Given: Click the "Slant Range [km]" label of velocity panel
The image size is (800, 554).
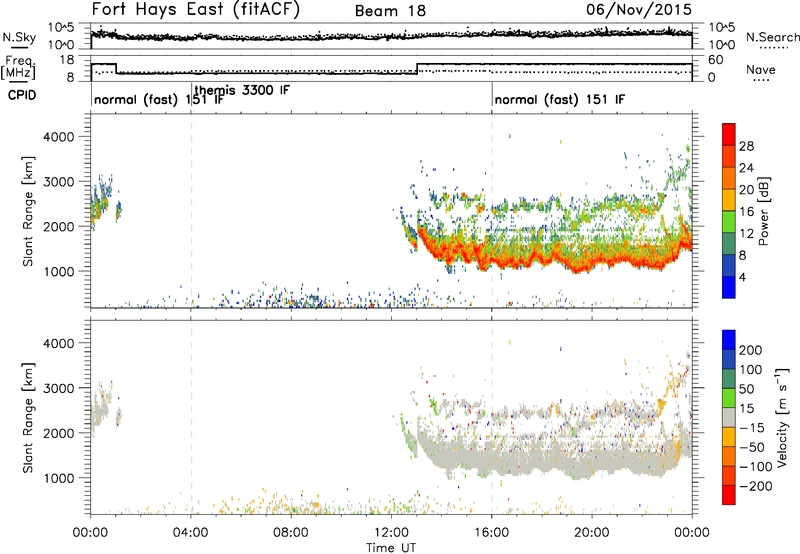Looking at the screenshot, I should pos(28,417).
